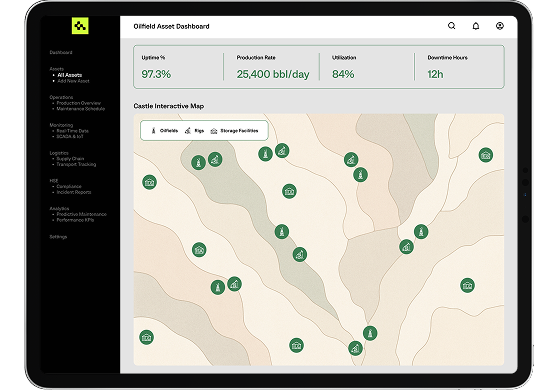560x391 pixels.
Task: Open the Assets section heading
Action: [56, 69]
